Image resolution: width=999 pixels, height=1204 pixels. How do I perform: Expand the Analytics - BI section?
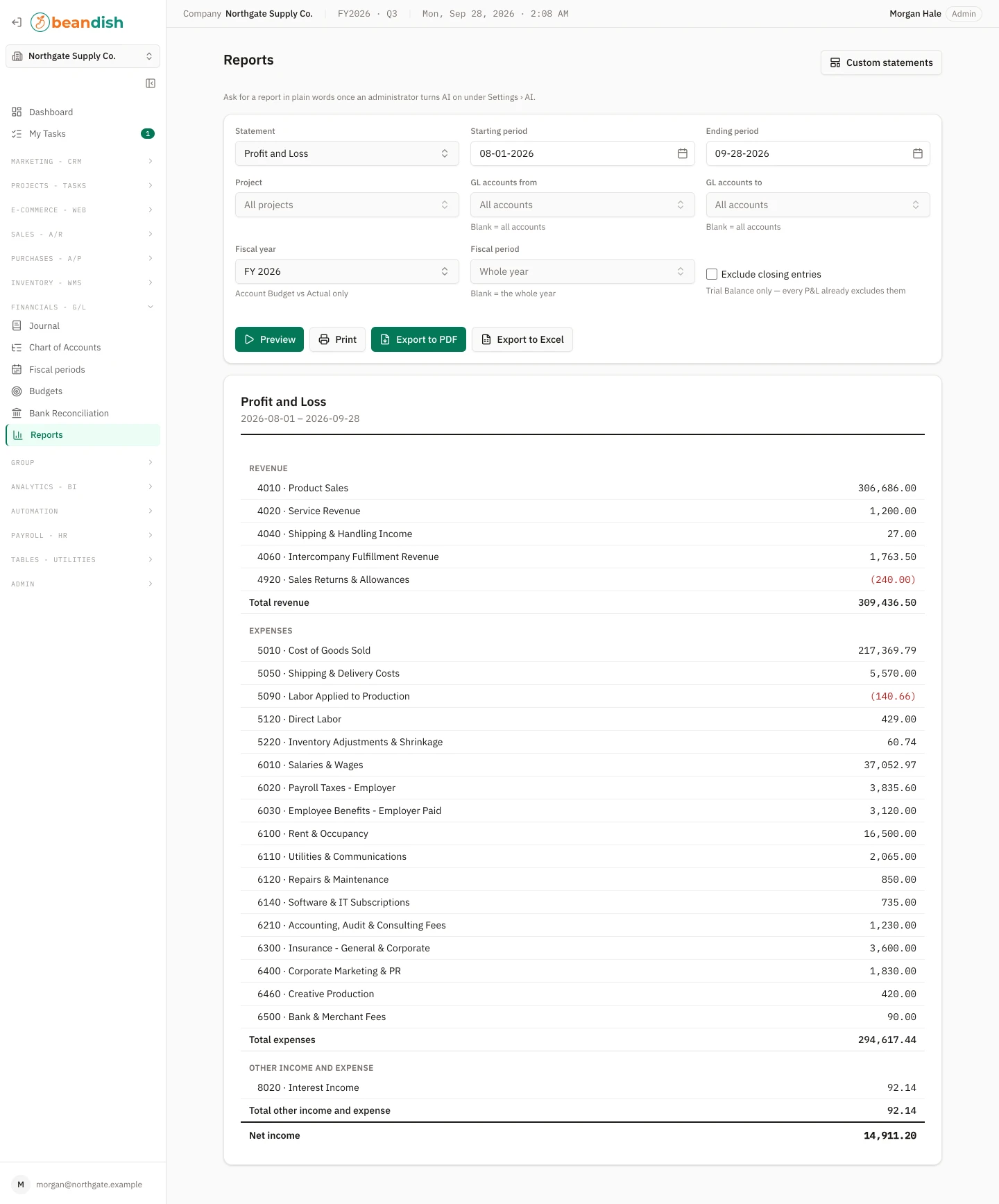pos(83,486)
